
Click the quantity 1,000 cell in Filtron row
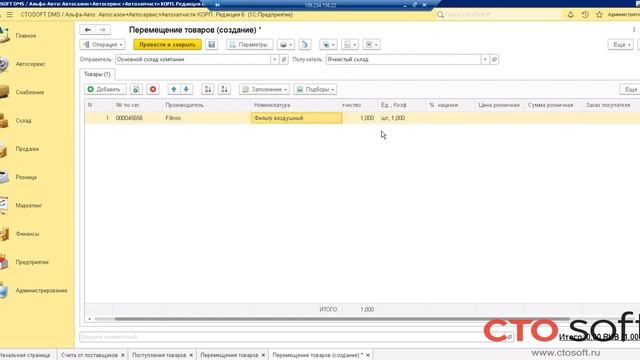(360, 118)
